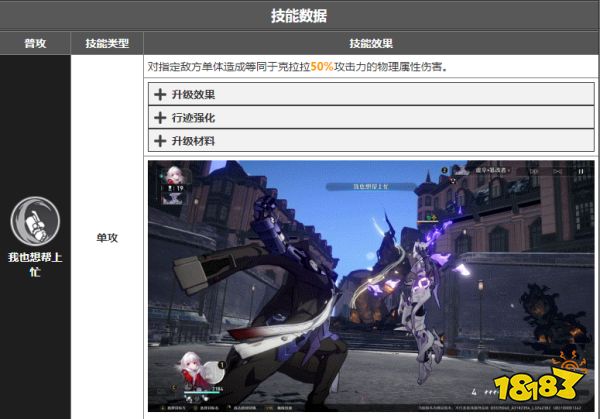Click the orange 50% damage value

(322, 67)
